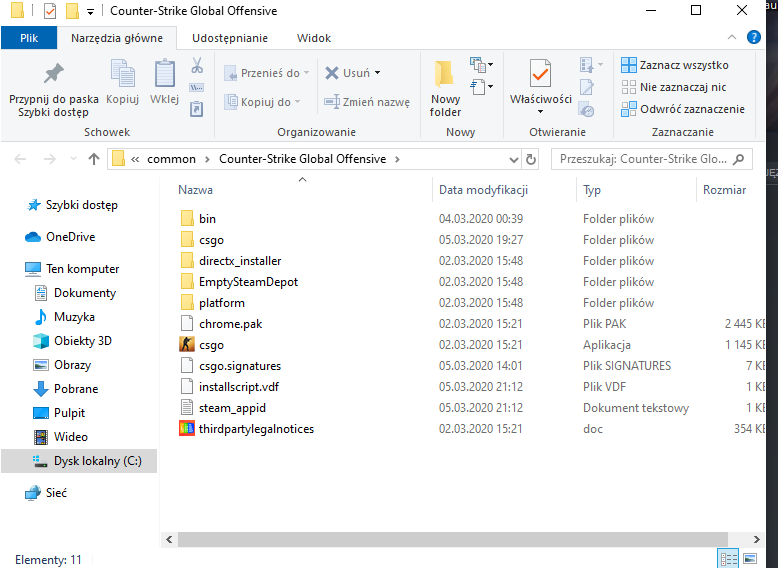Click Zaznacz wszystko
This screenshot has width=778, height=568.
pyautogui.click(x=675, y=65)
